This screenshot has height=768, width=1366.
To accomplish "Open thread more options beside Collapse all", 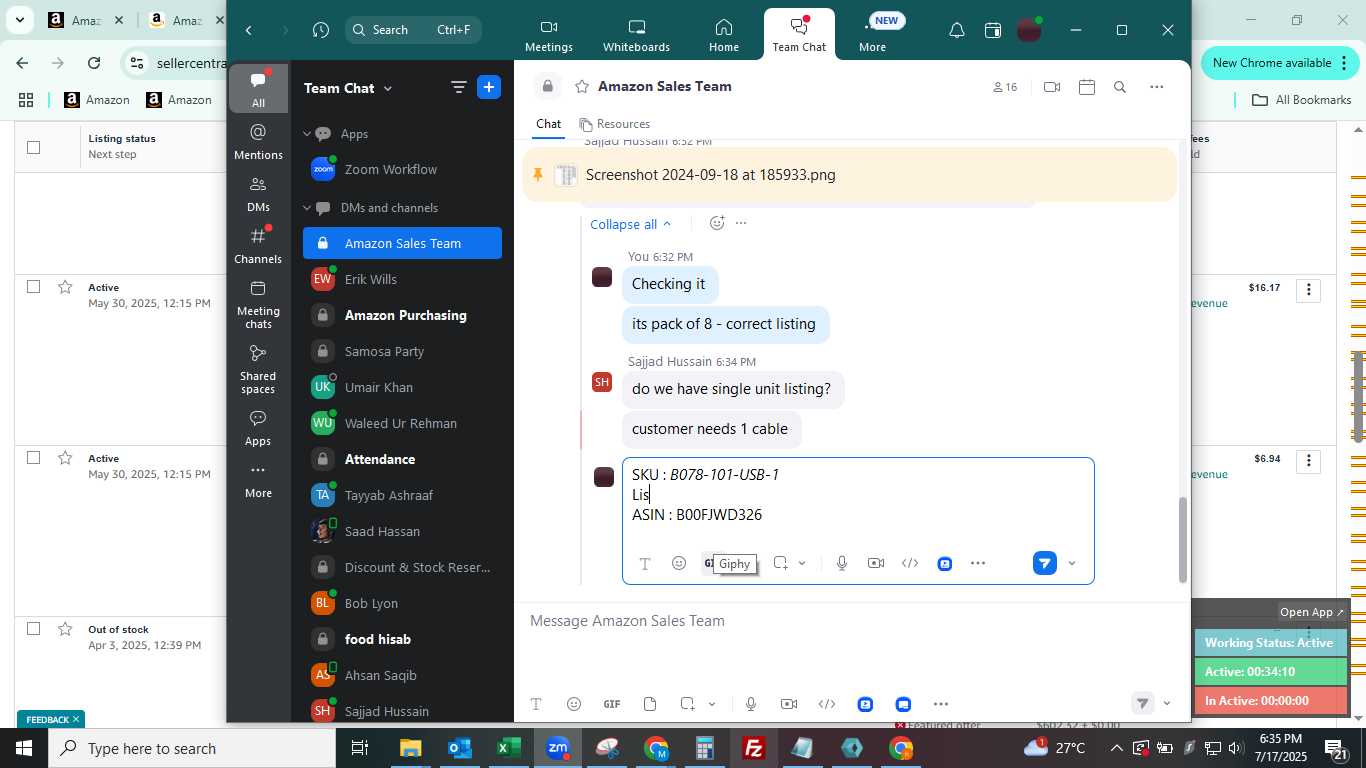I will pos(741,223).
